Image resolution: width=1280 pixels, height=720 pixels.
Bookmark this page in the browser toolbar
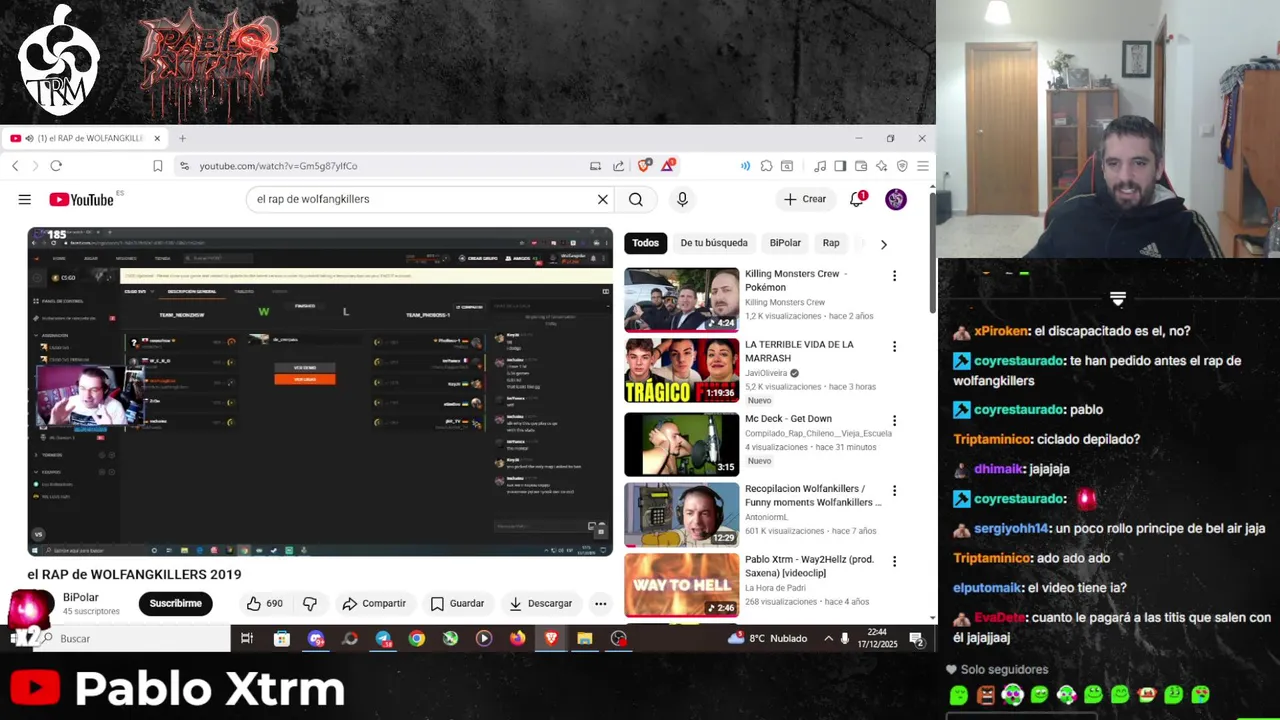[x=157, y=166]
